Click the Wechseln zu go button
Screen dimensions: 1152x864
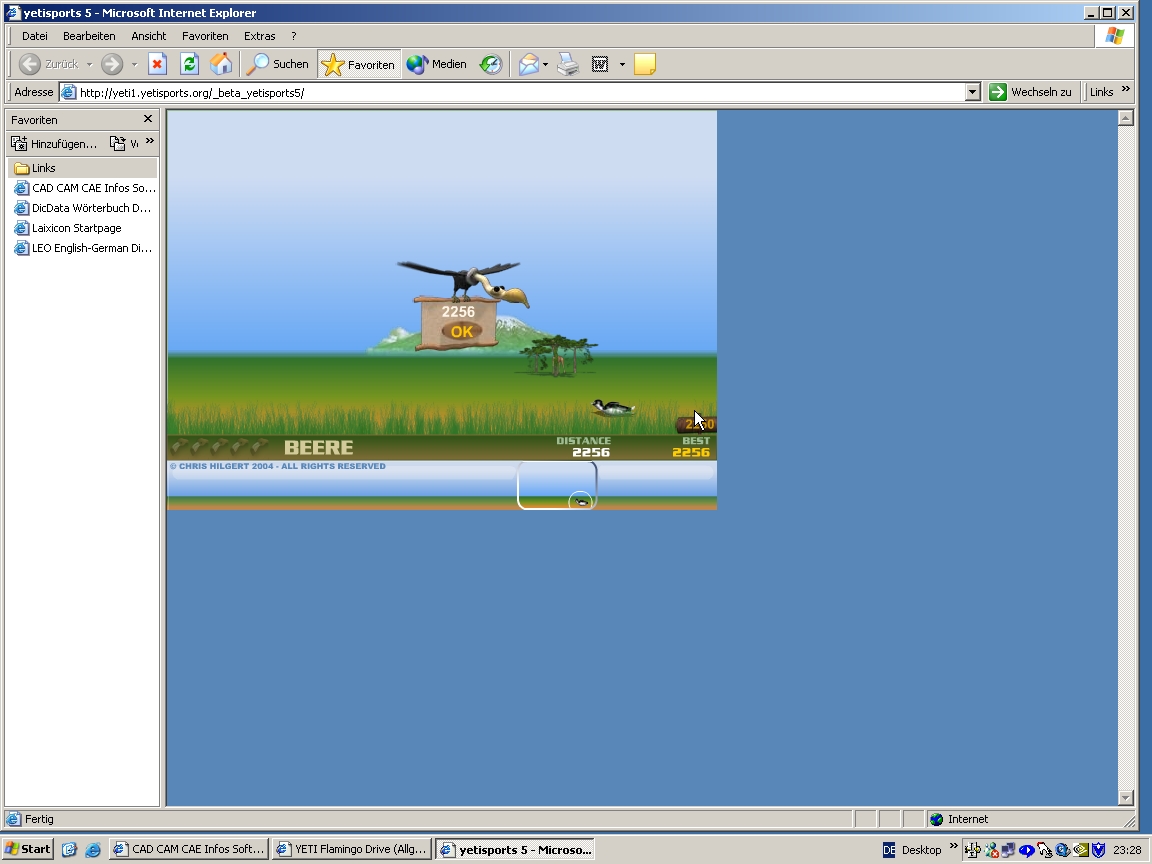coord(1030,93)
